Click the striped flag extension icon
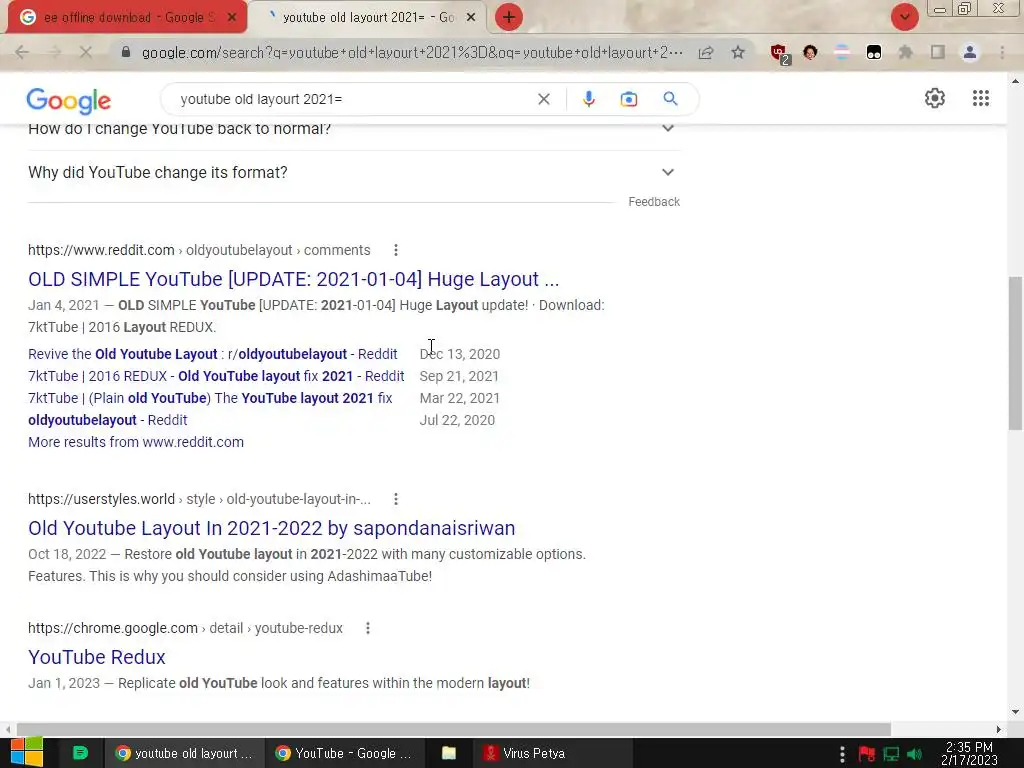Image resolution: width=1024 pixels, height=768 pixels. pos(842,52)
